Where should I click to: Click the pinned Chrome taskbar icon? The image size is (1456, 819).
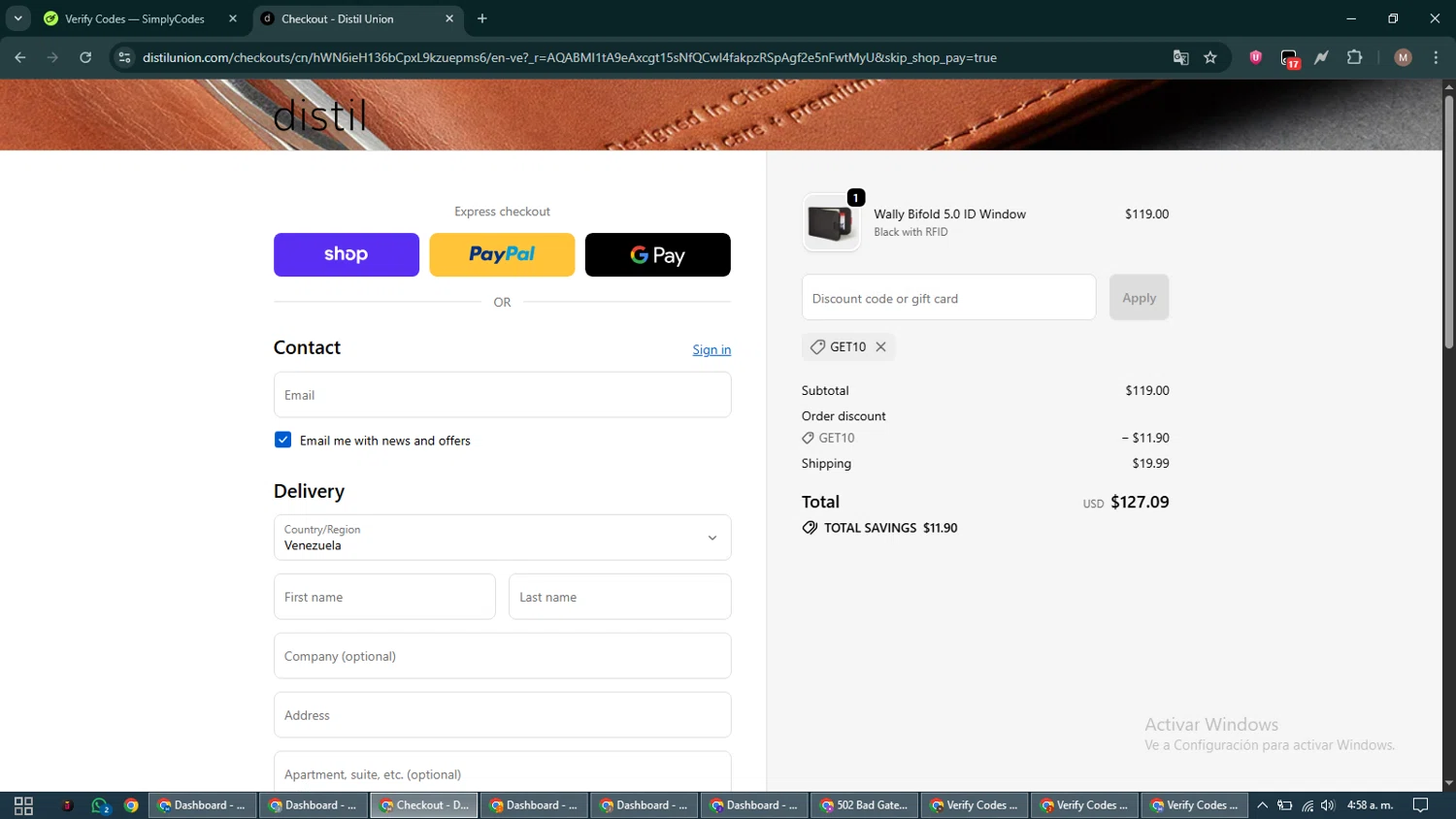131,805
